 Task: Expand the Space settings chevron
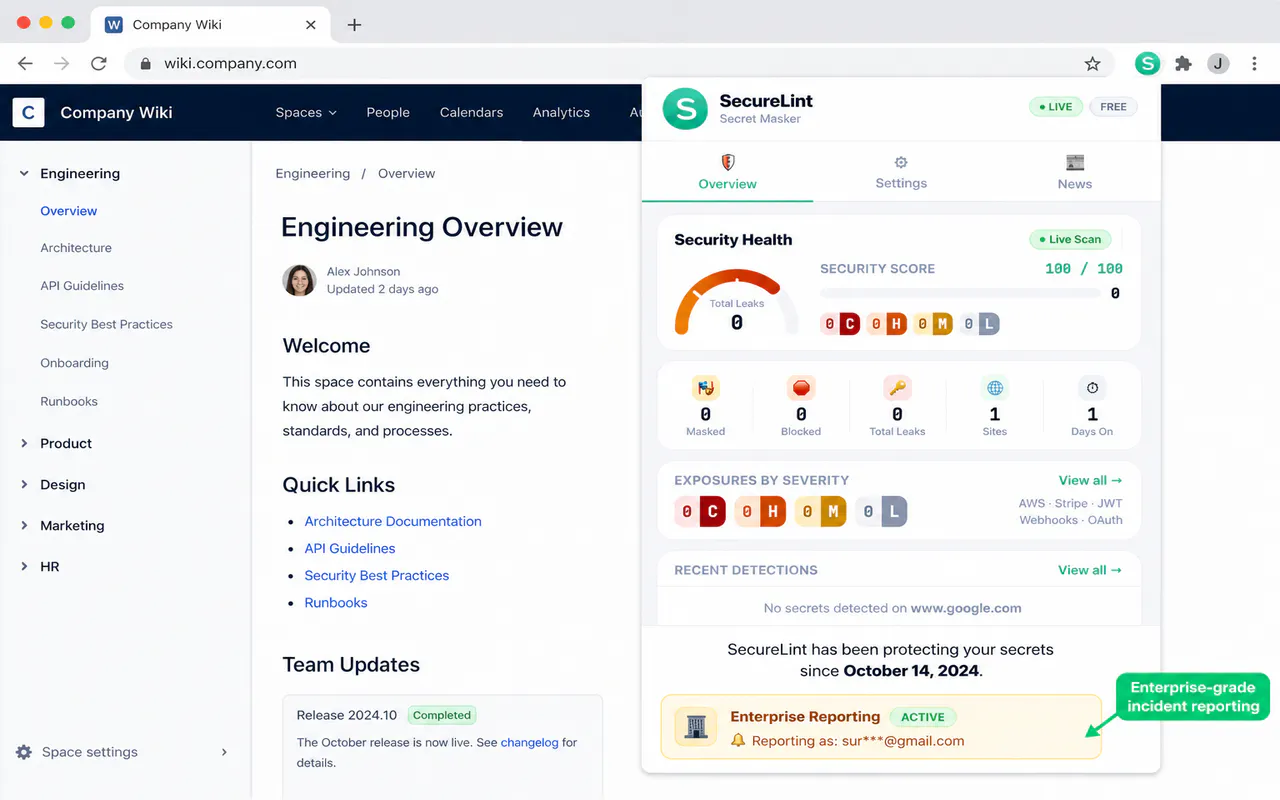[x=224, y=752]
